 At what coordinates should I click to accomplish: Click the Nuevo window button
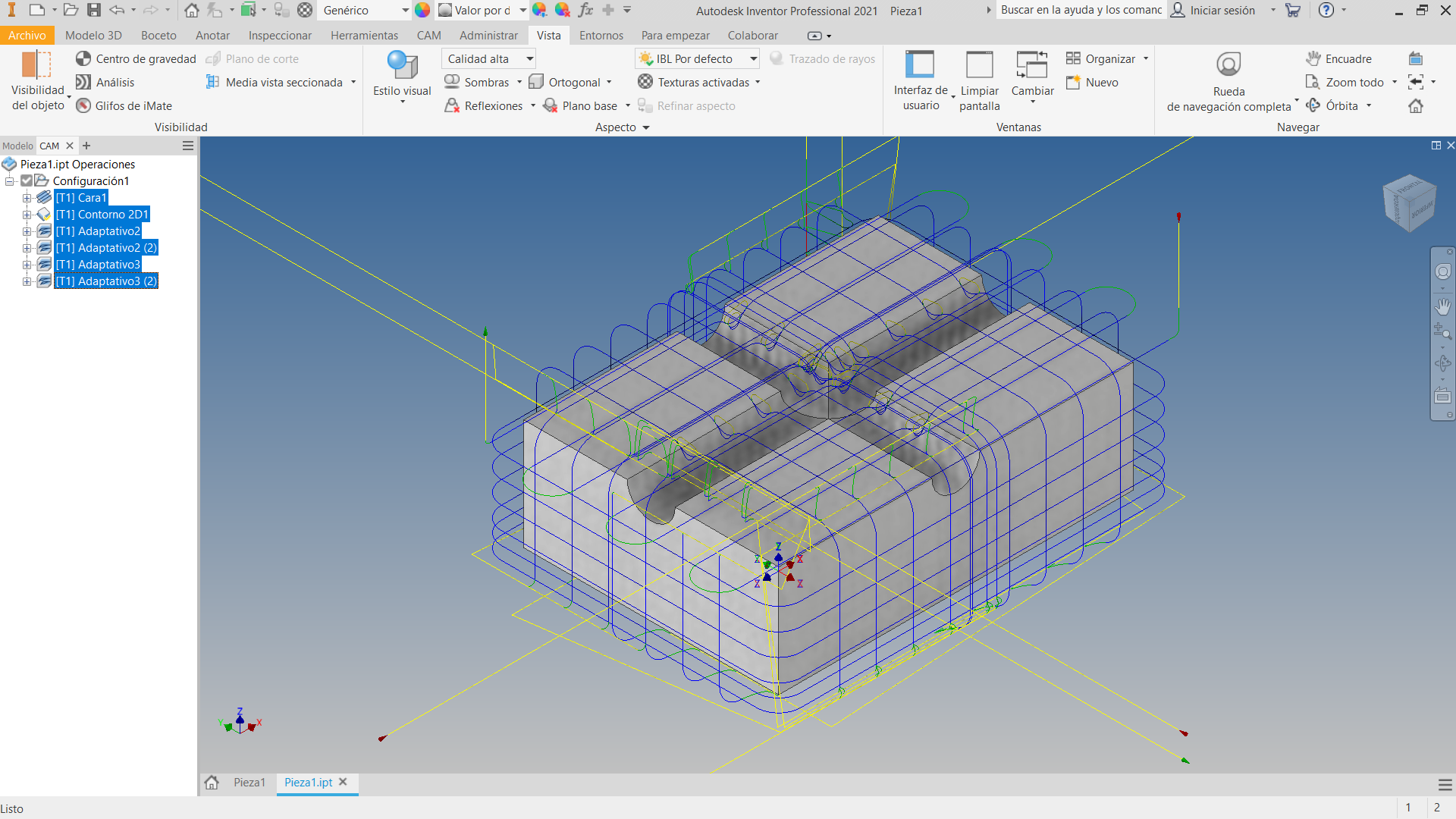point(1092,82)
